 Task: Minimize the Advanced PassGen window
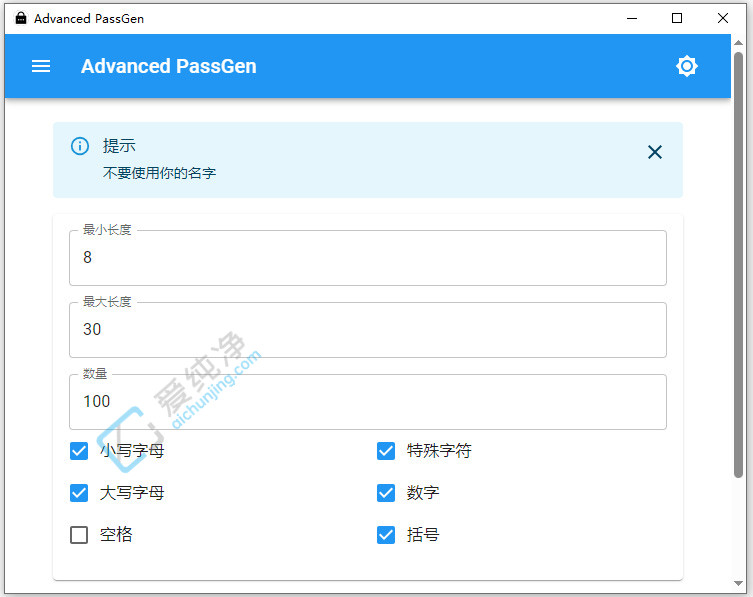pos(632,18)
